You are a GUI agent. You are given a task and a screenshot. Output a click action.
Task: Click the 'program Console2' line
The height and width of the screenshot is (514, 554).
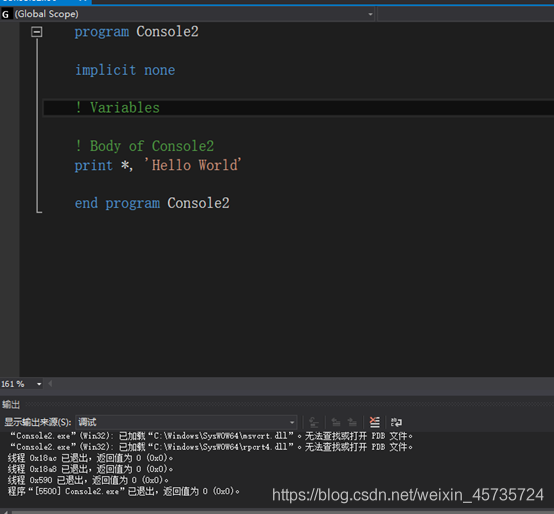coord(136,32)
